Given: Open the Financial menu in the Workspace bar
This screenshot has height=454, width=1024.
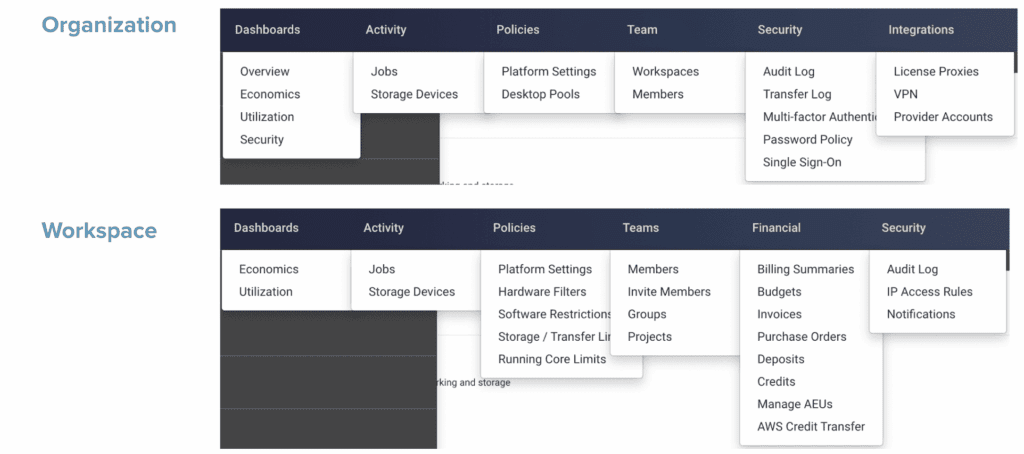Looking at the screenshot, I should (776, 228).
